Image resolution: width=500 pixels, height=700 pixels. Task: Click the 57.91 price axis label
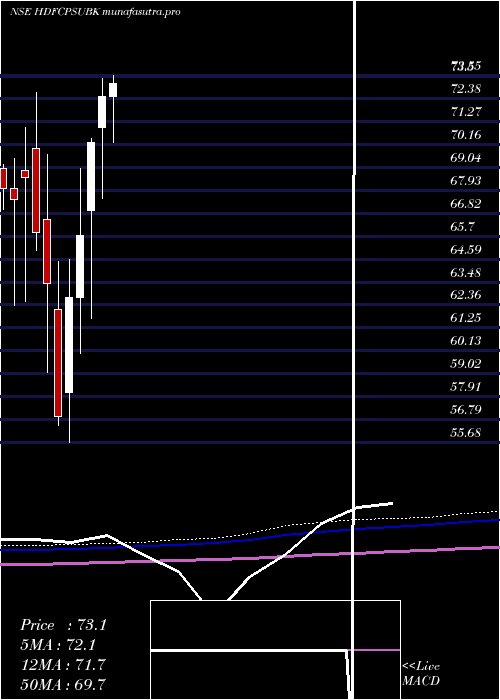tap(466, 387)
